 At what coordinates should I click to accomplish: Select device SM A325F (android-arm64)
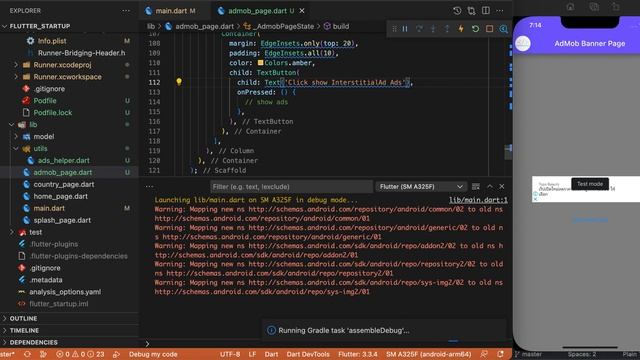429,354
